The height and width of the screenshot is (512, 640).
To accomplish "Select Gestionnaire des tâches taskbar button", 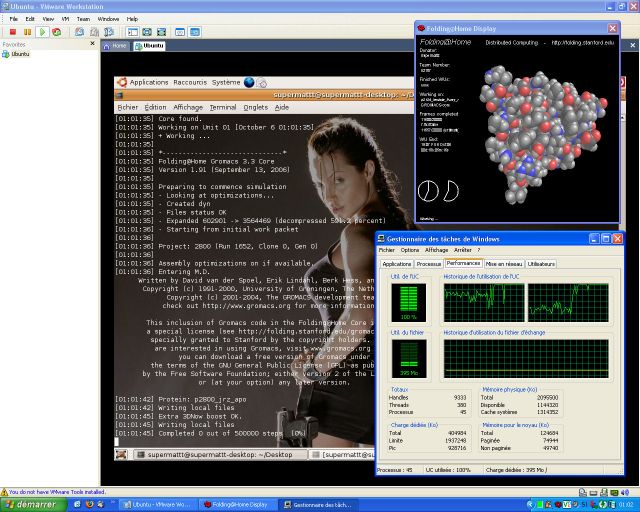I will (x=319, y=505).
